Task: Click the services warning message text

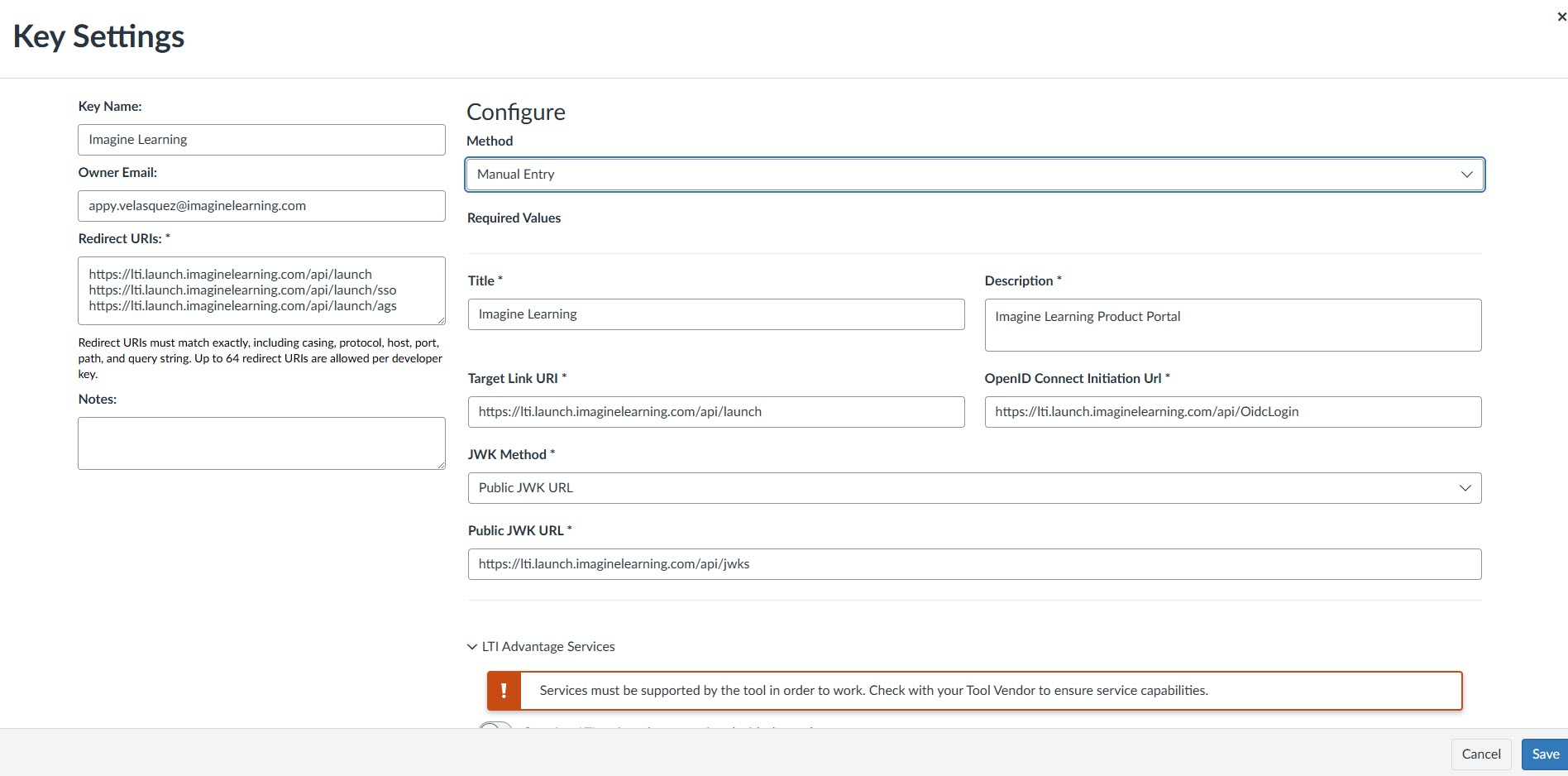Action: pyautogui.click(x=873, y=691)
